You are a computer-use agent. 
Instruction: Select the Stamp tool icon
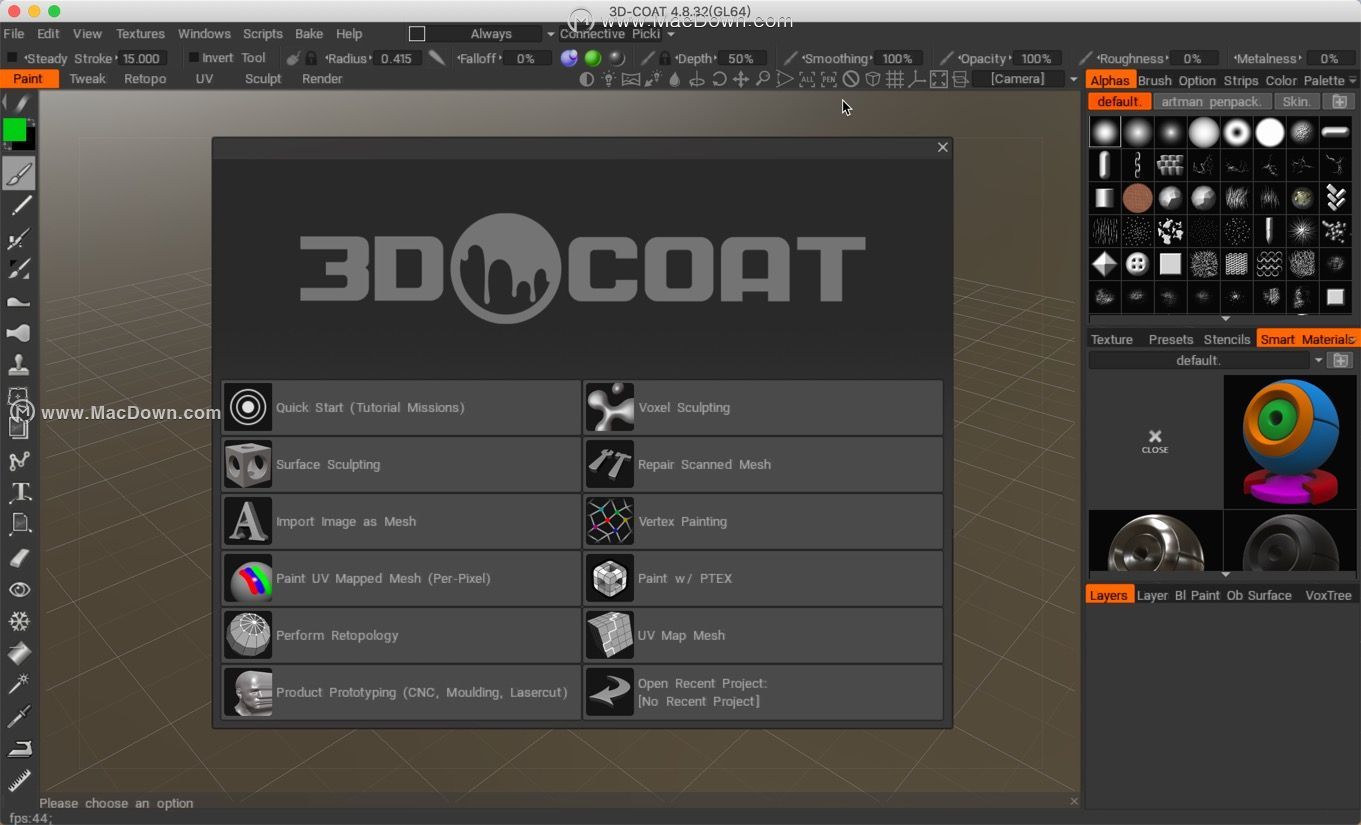point(19,365)
